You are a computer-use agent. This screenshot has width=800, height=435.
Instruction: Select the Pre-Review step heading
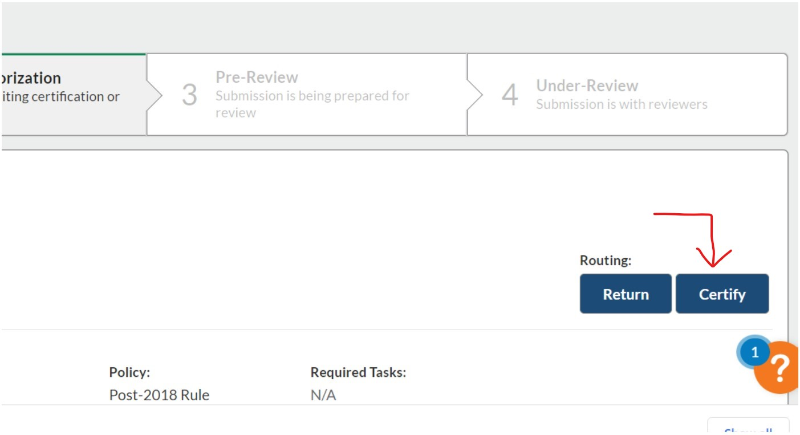(257, 77)
